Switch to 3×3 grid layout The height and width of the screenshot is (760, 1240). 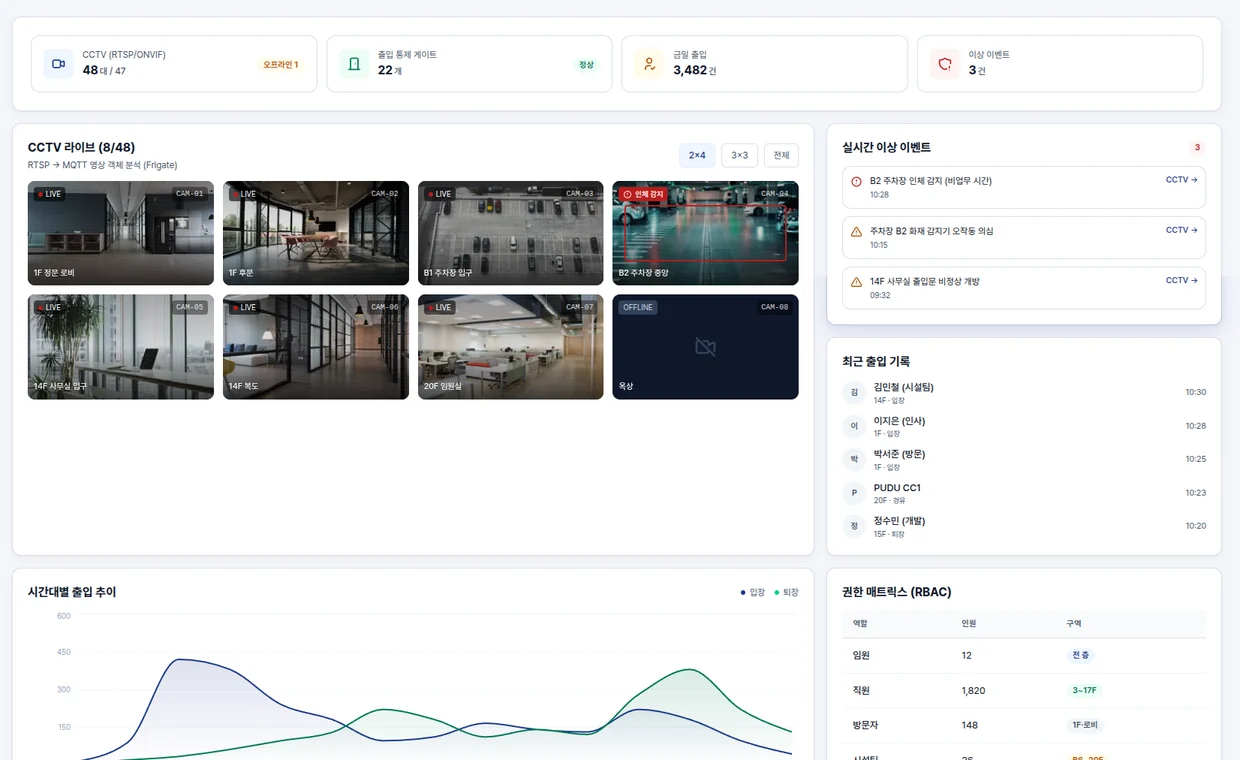[739, 155]
